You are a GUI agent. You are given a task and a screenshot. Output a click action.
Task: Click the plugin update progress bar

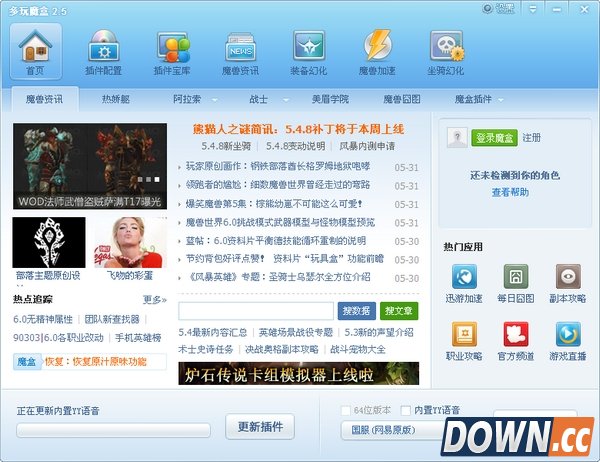click(113, 430)
